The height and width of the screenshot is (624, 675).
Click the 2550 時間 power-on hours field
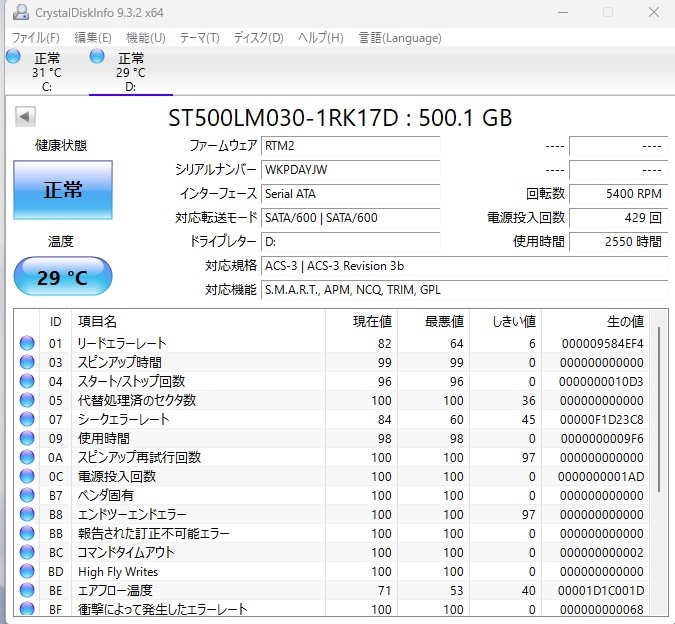pyautogui.click(x=618, y=242)
